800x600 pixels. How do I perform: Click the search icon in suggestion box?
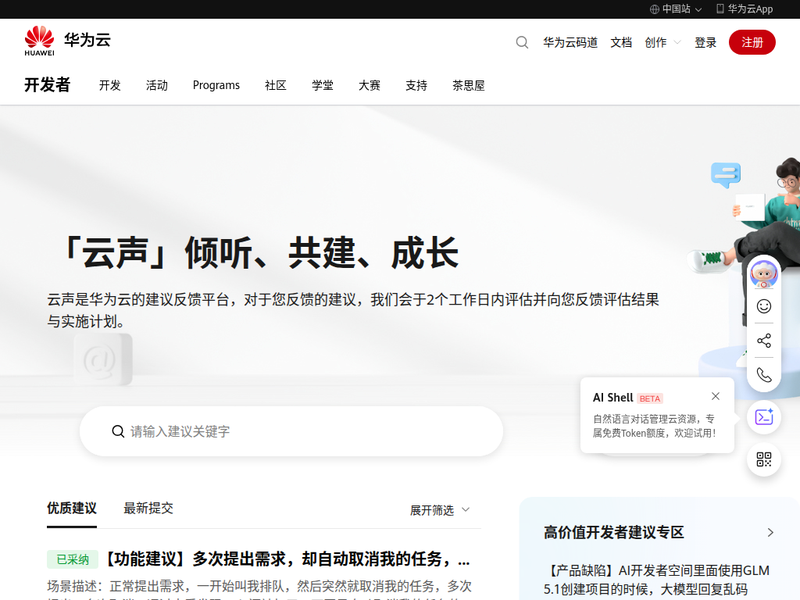118,432
